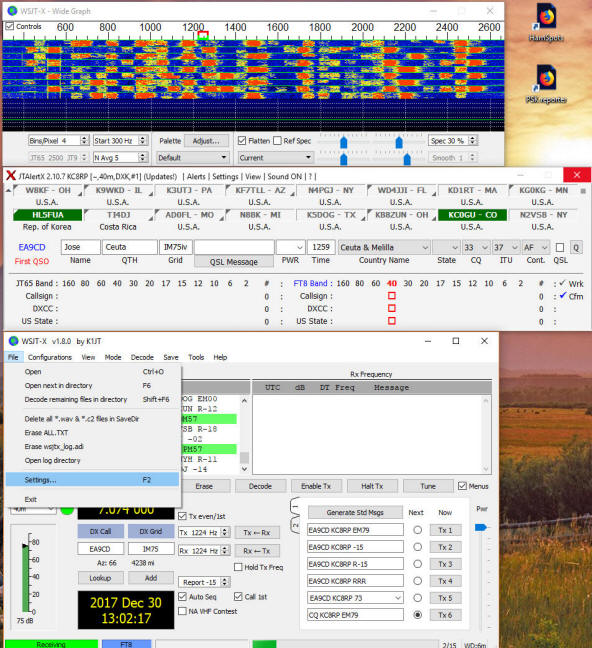This screenshot has height=648, width=592.
Task: Toggle the Tx even/1st checkbox
Action: 182,516
